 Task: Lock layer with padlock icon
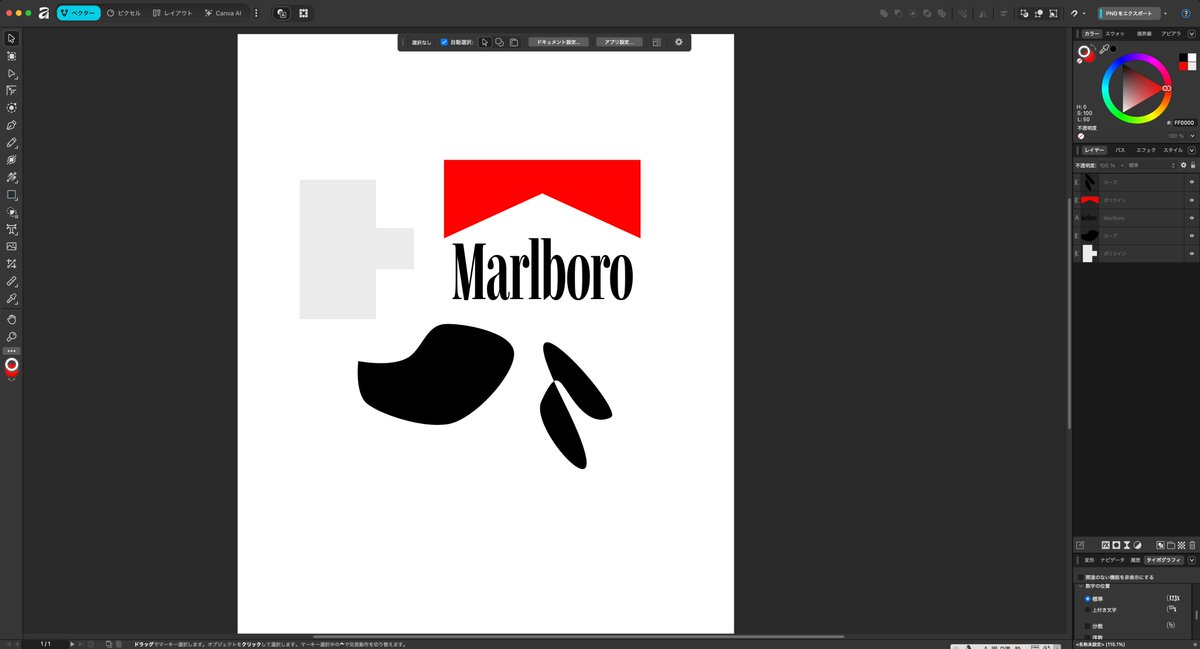[1192, 165]
